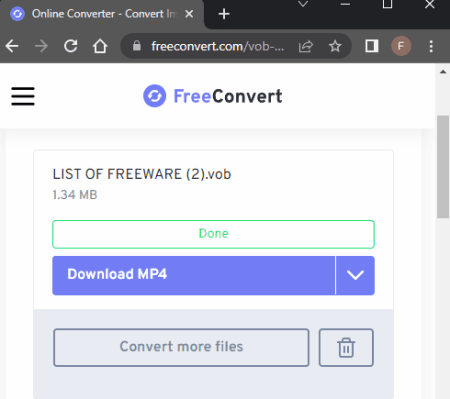Click Convert more files button
450x399 pixels.
(181, 347)
